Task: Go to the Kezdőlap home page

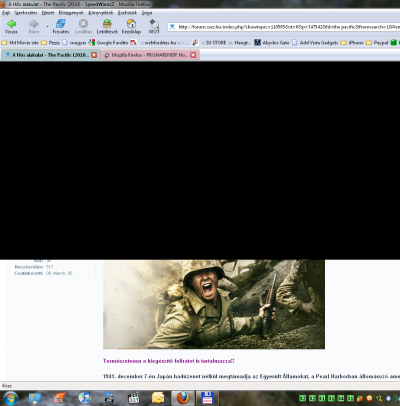Action: click(x=131, y=26)
